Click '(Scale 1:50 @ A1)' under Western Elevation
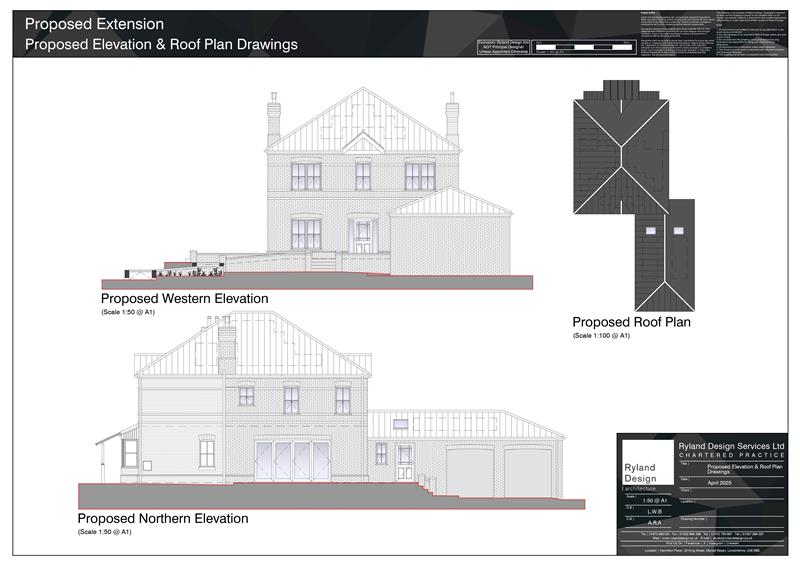This screenshot has width=800, height=565. point(128,312)
